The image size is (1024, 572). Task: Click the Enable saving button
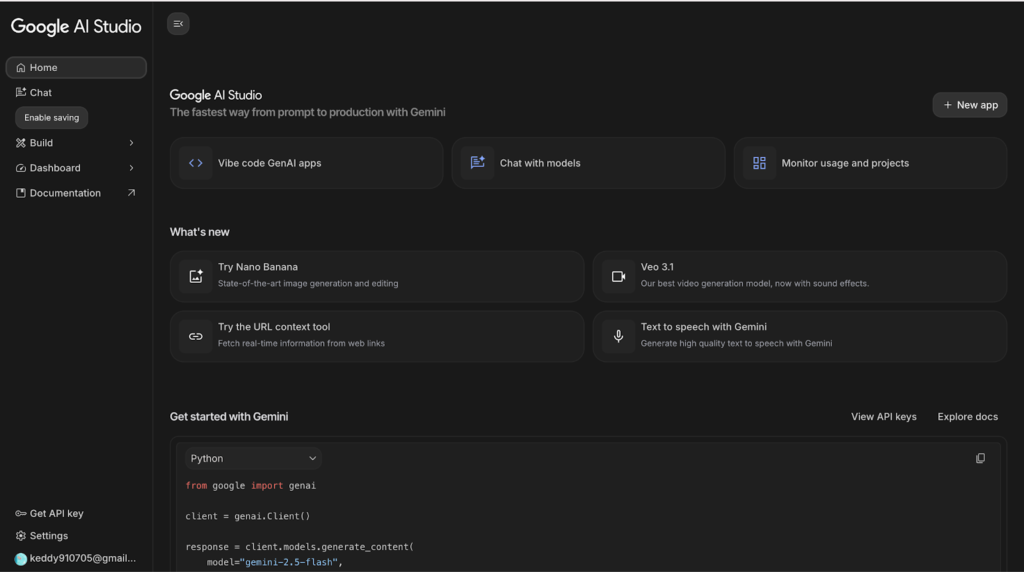click(52, 118)
